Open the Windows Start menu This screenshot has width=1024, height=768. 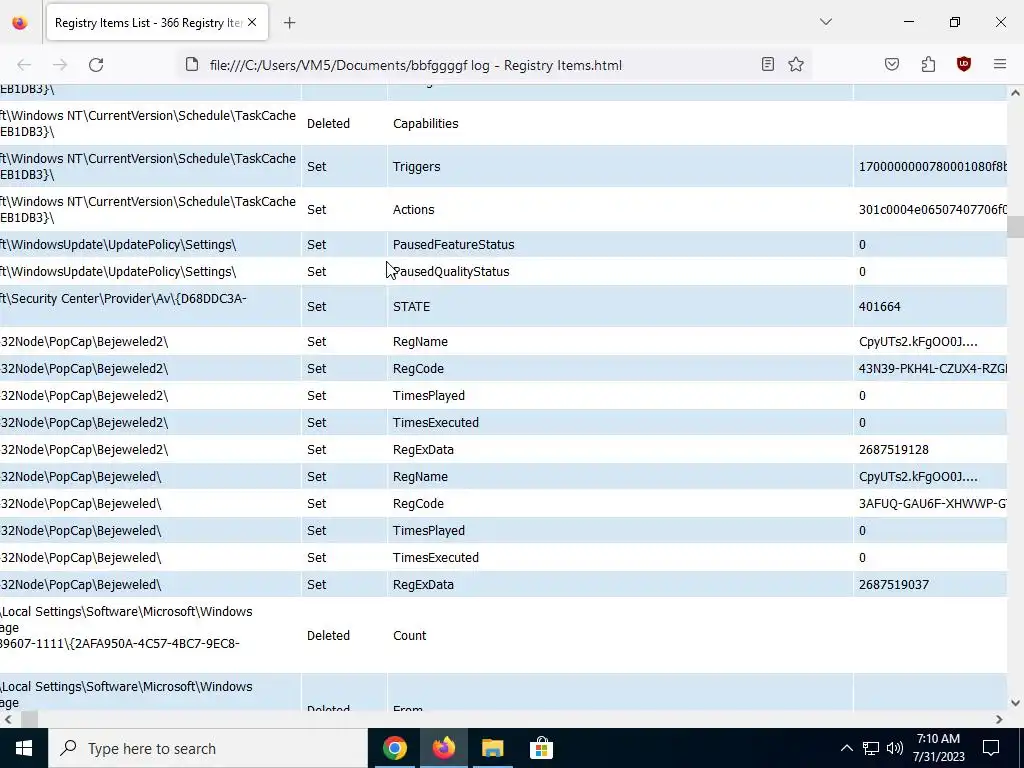click(24, 748)
